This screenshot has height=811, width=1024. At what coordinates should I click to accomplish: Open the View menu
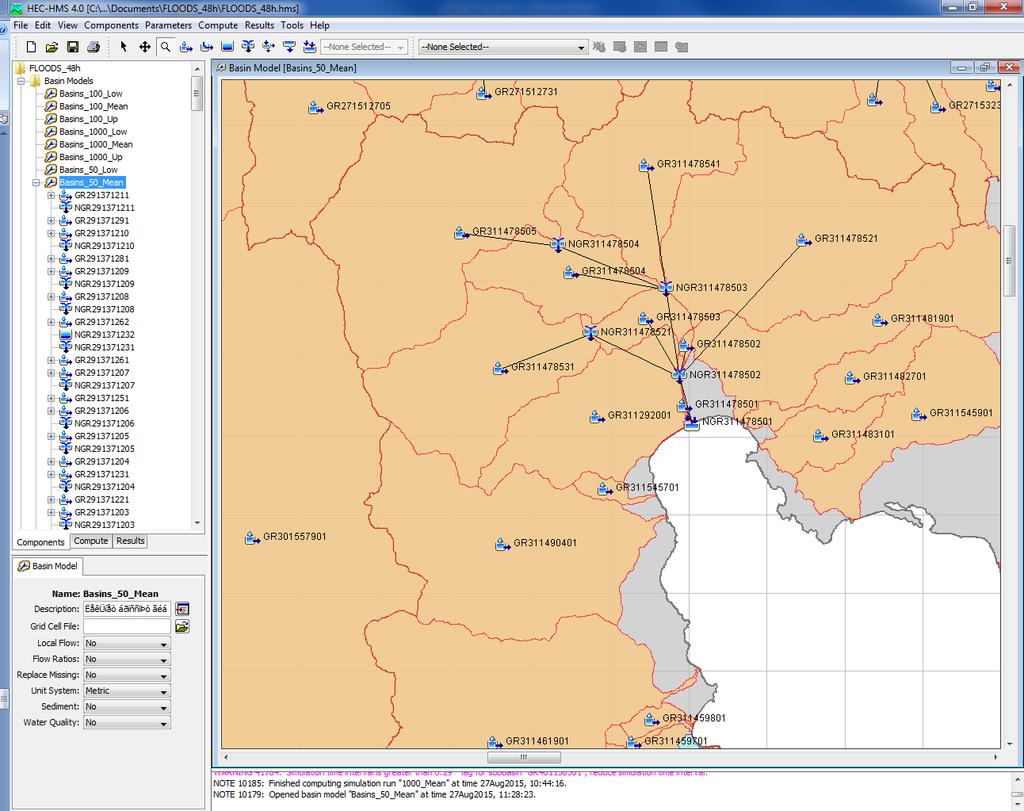(x=67, y=25)
